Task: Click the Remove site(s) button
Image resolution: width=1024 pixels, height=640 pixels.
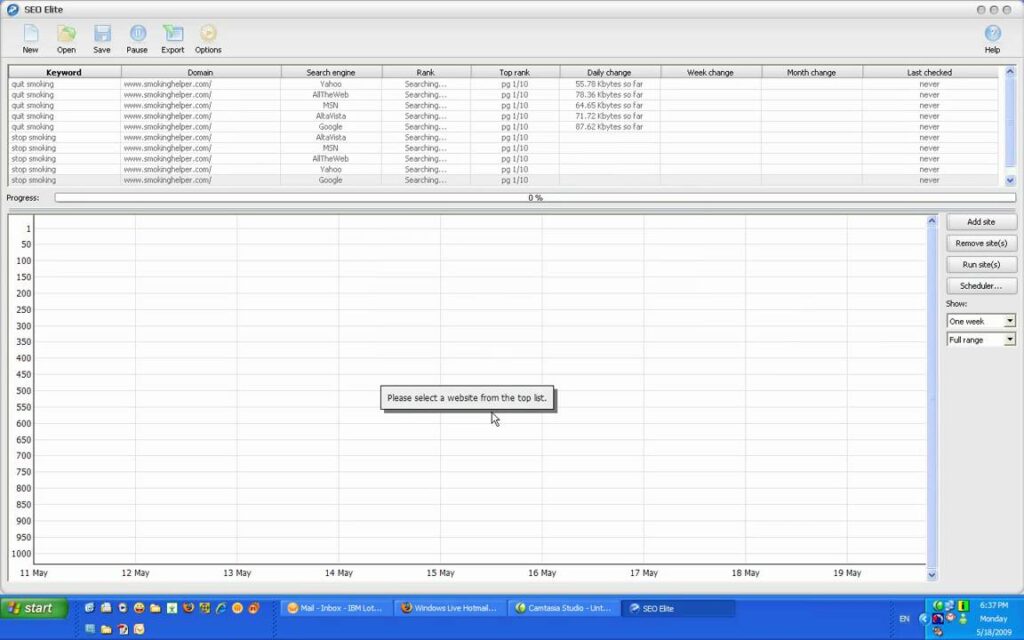Action: point(981,243)
